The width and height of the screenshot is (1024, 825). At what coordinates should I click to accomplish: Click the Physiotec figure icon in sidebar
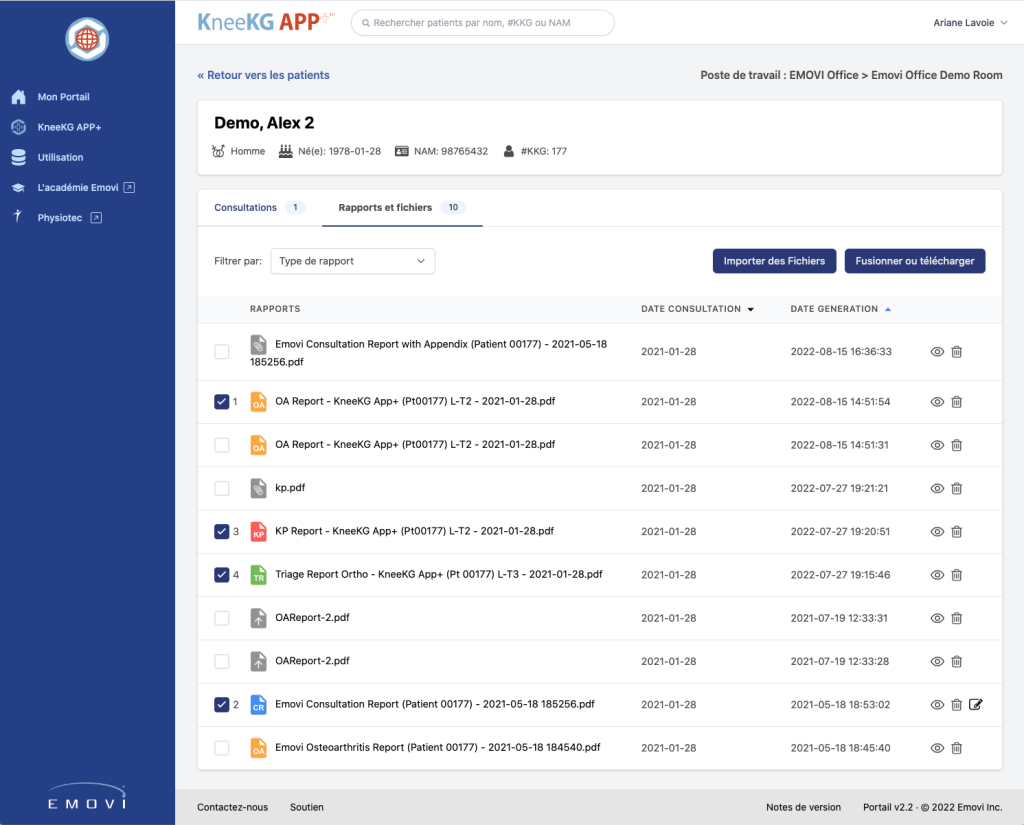(x=18, y=217)
